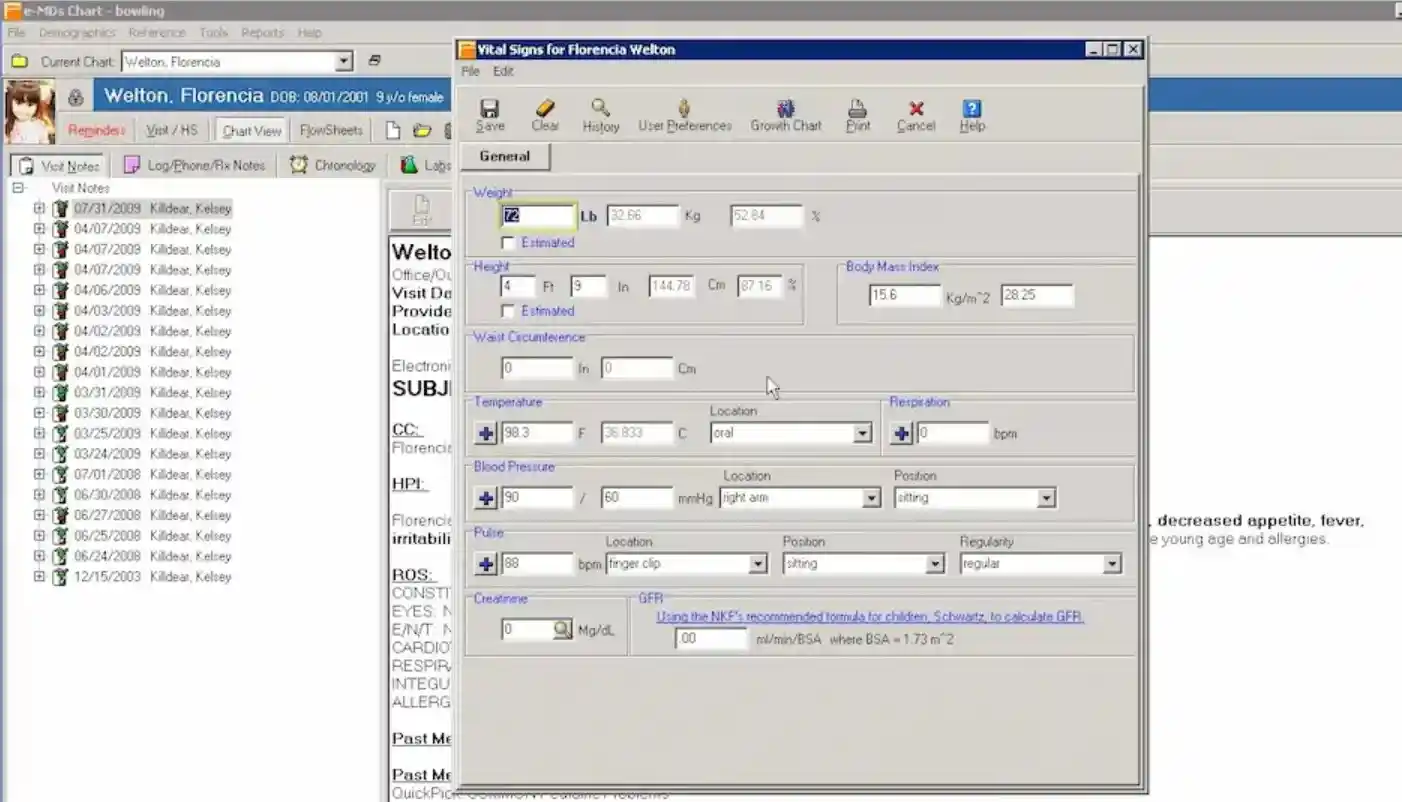The image size is (1402, 802).
Task: Click the Schwartz GFR formula link
Action: (868, 617)
